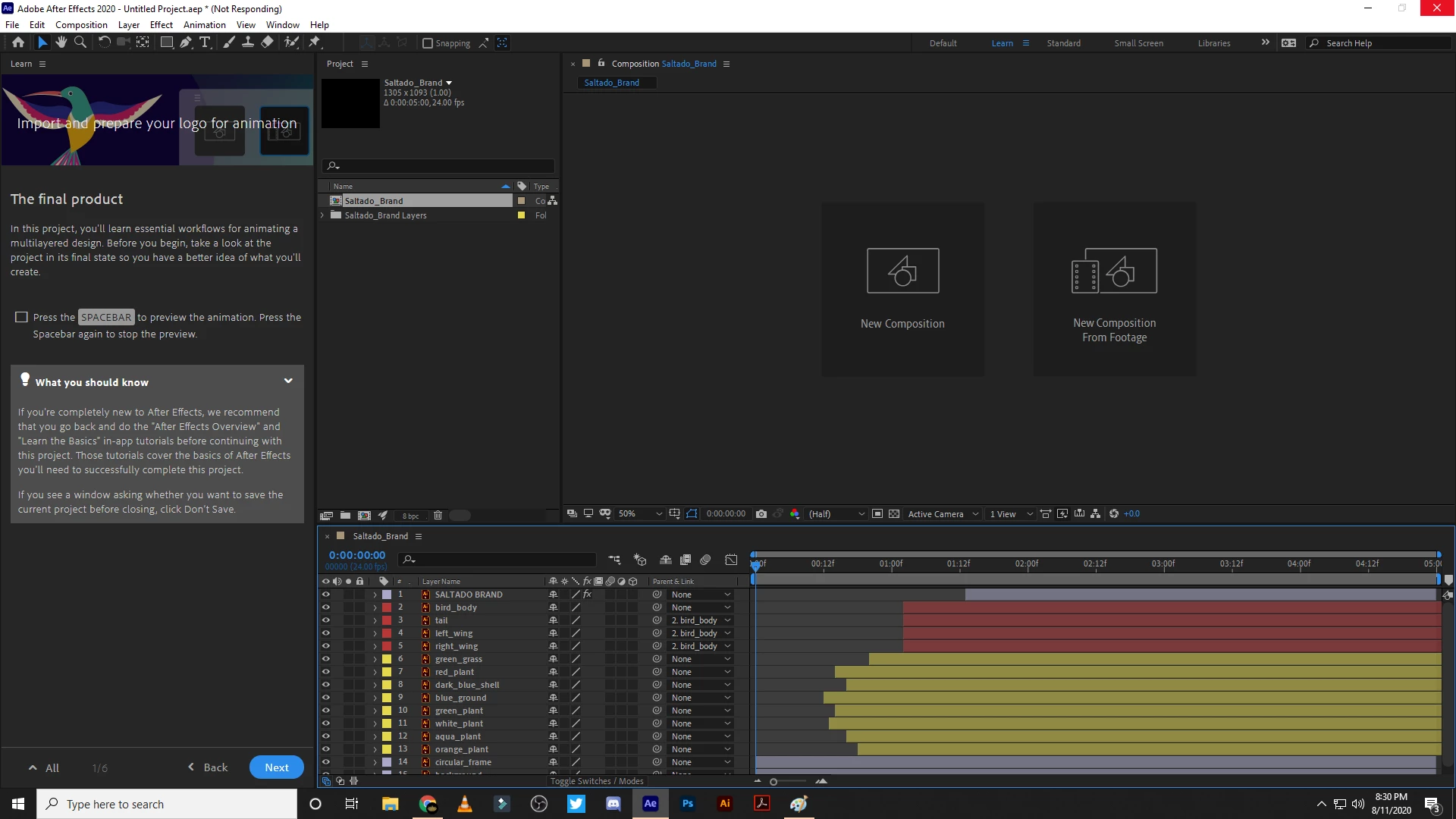
Task: Select the Pen tool
Action: click(186, 42)
